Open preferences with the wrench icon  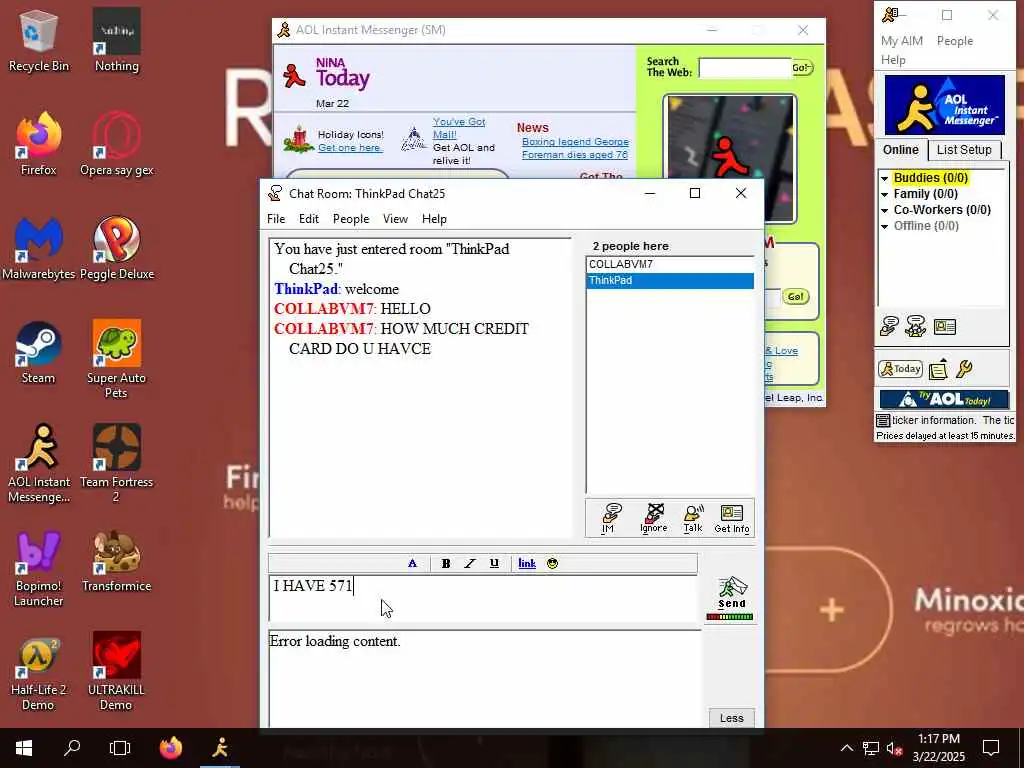click(964, 369)
